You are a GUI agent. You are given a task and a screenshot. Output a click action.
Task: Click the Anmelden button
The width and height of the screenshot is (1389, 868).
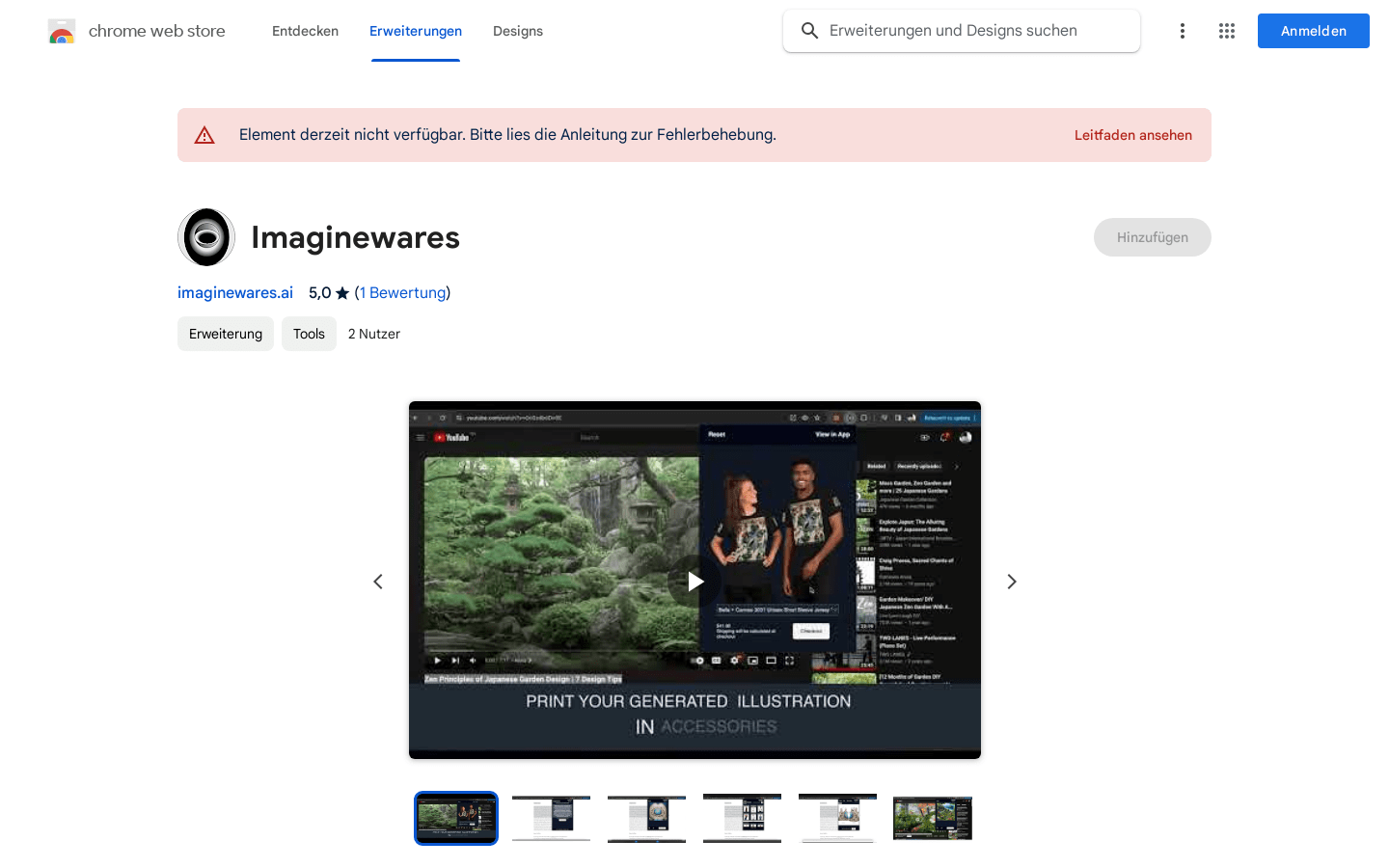coord(1313,30)
